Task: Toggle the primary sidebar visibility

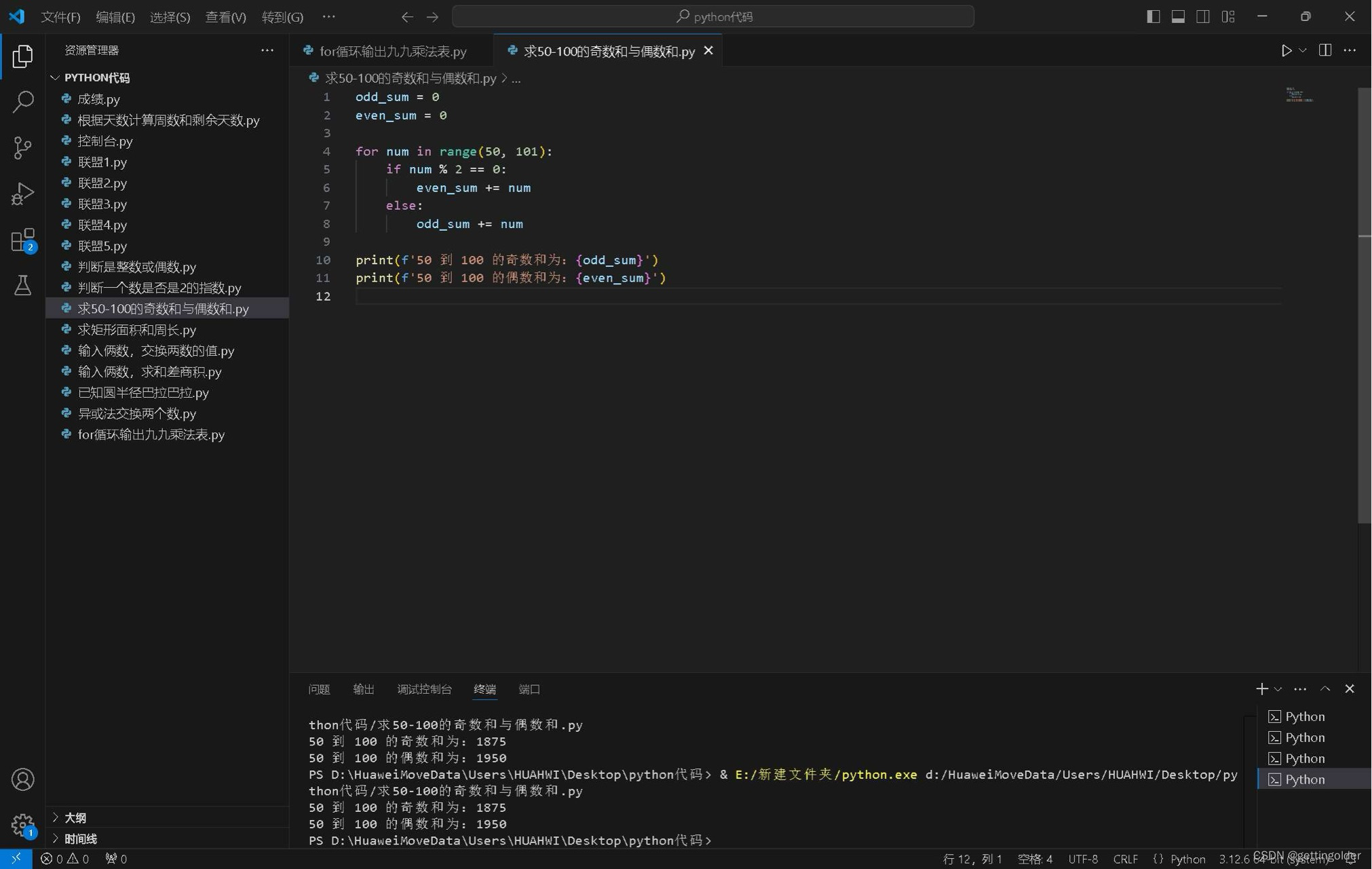Action: pyautogui.click(x=1153, y=16)
